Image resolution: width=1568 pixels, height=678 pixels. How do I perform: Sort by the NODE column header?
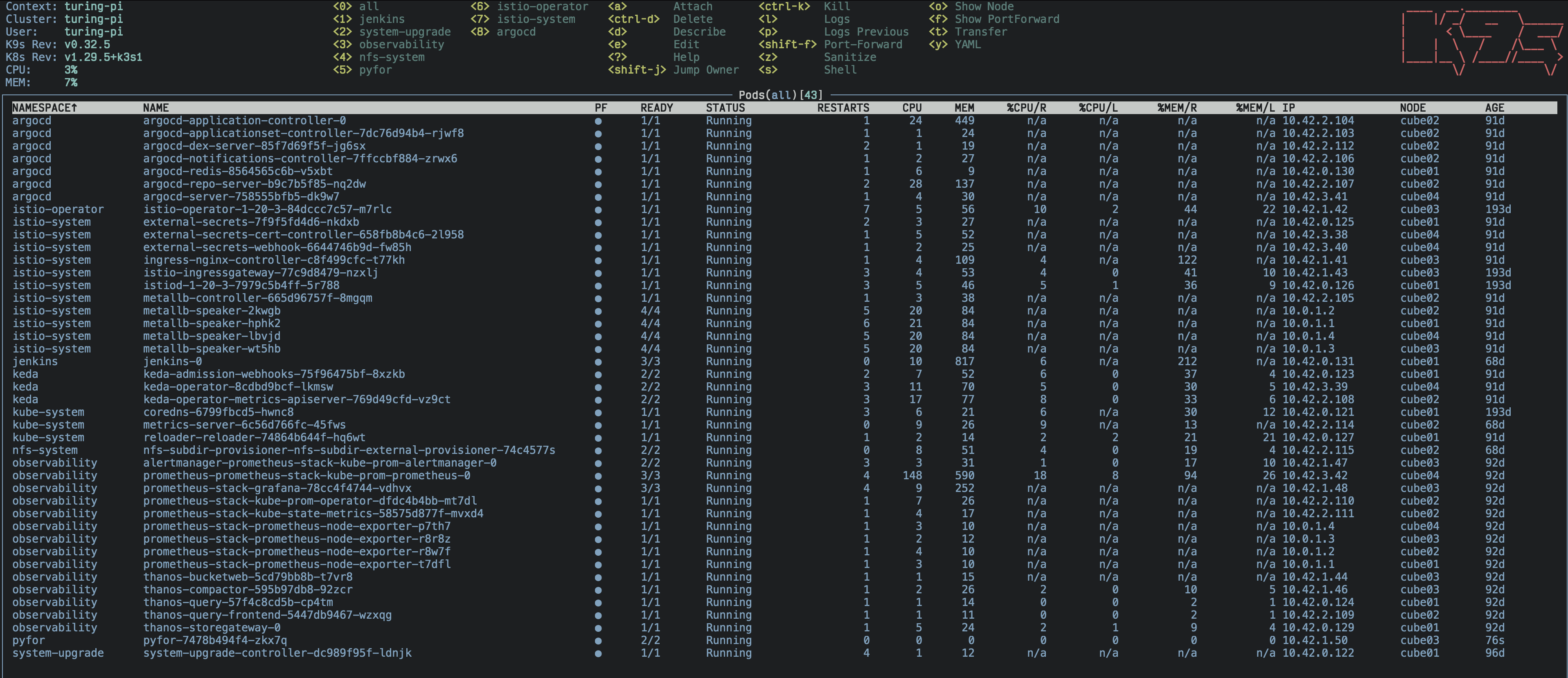pos(1413,108)
